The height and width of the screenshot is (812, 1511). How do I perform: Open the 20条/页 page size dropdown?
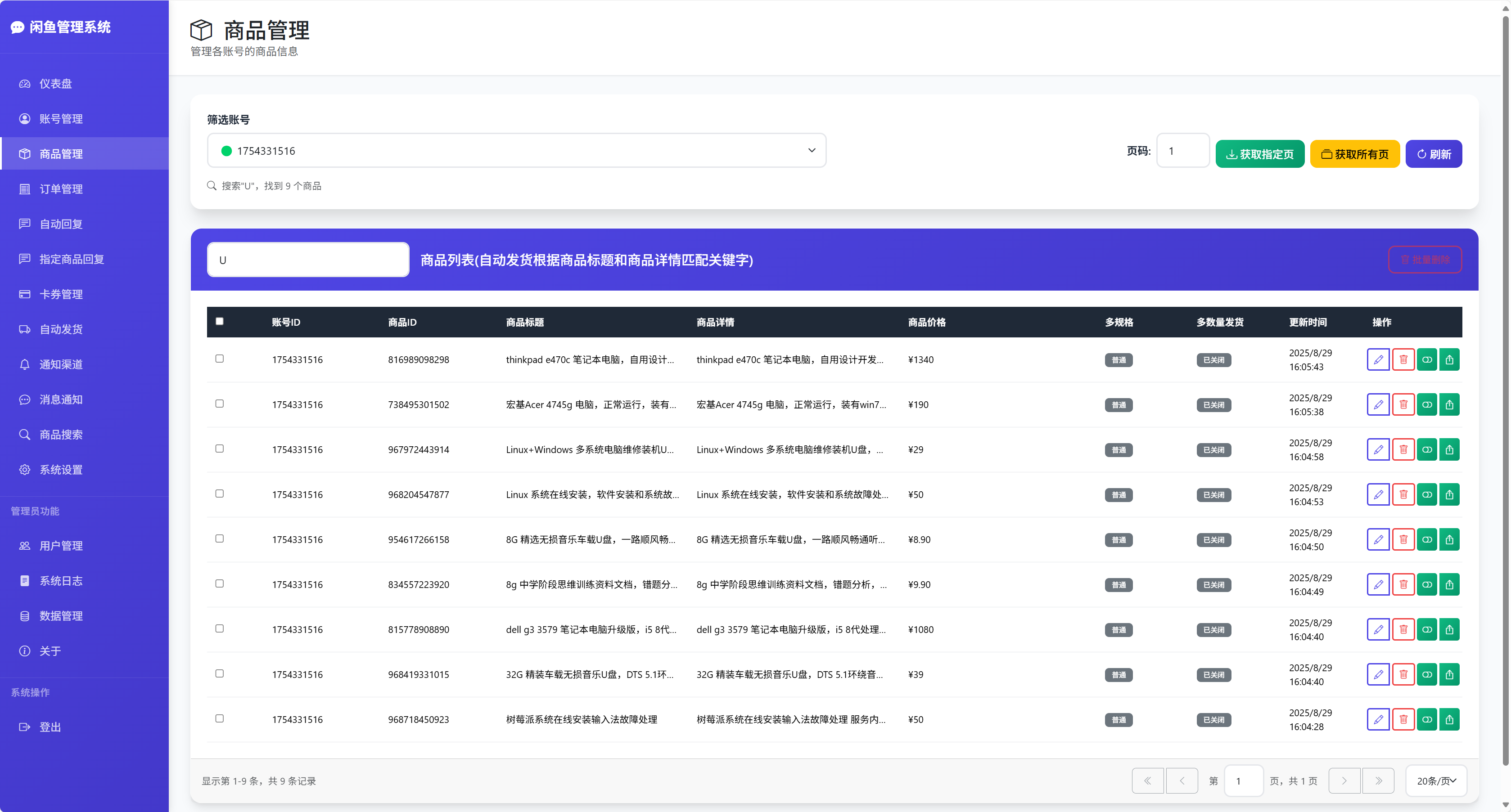click(1436, 781)
